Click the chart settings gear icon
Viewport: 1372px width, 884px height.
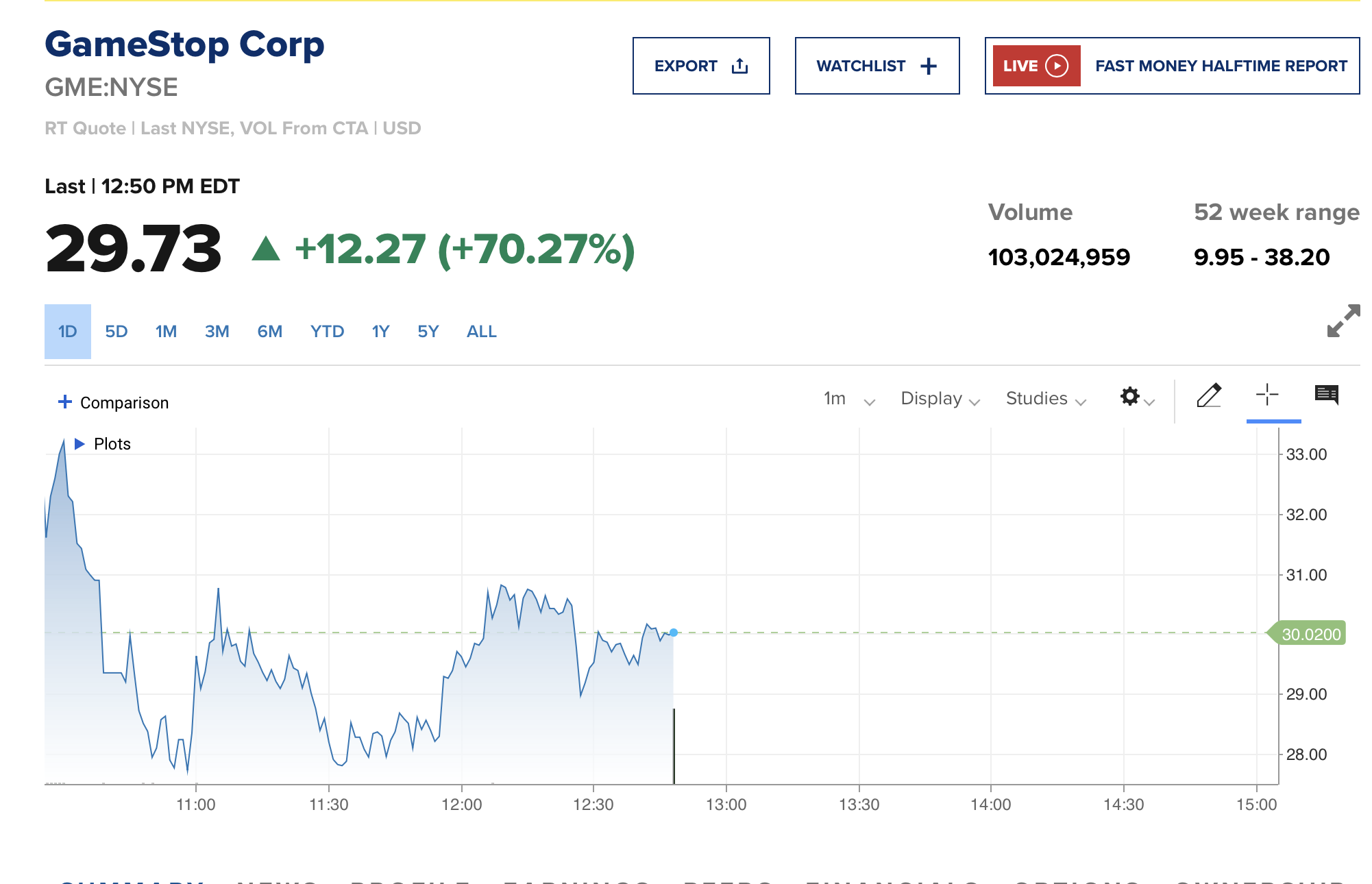(x=1130, y=397)
